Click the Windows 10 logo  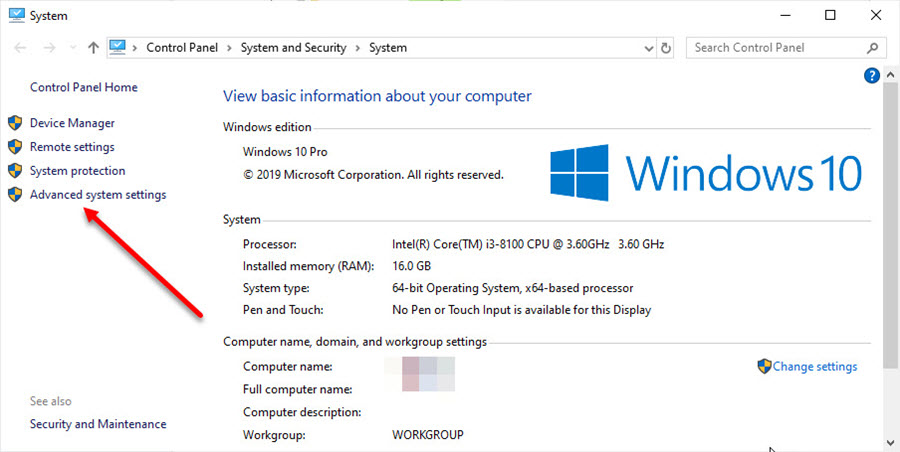(705, 172)
